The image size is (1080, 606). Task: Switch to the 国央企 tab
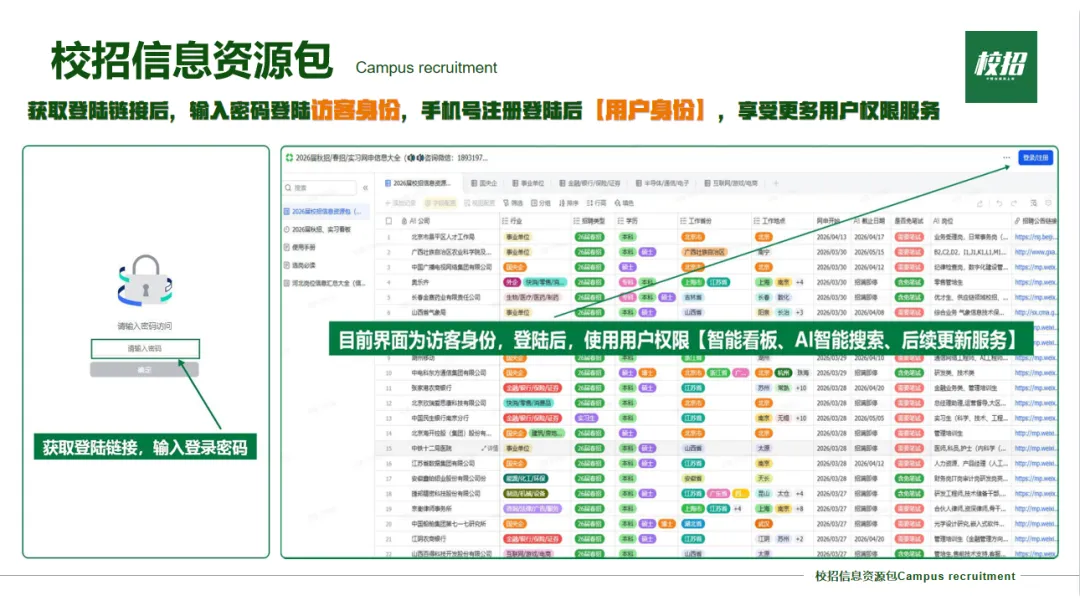(484, 183)
